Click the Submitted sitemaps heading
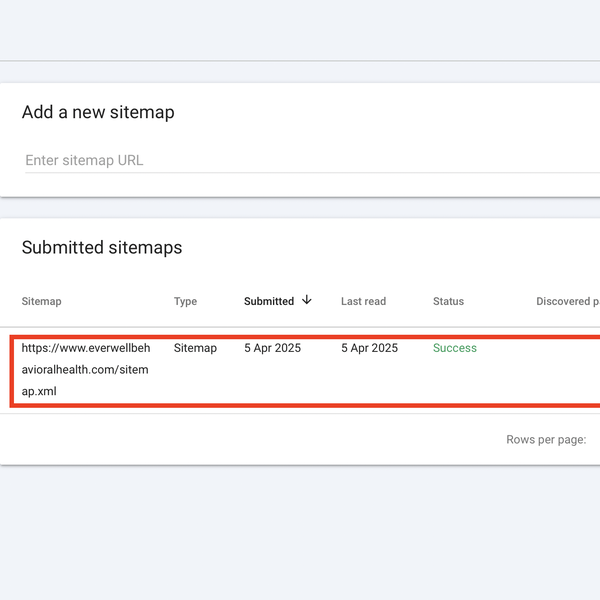The image size is (600, 600). click(x=102, y=247)
